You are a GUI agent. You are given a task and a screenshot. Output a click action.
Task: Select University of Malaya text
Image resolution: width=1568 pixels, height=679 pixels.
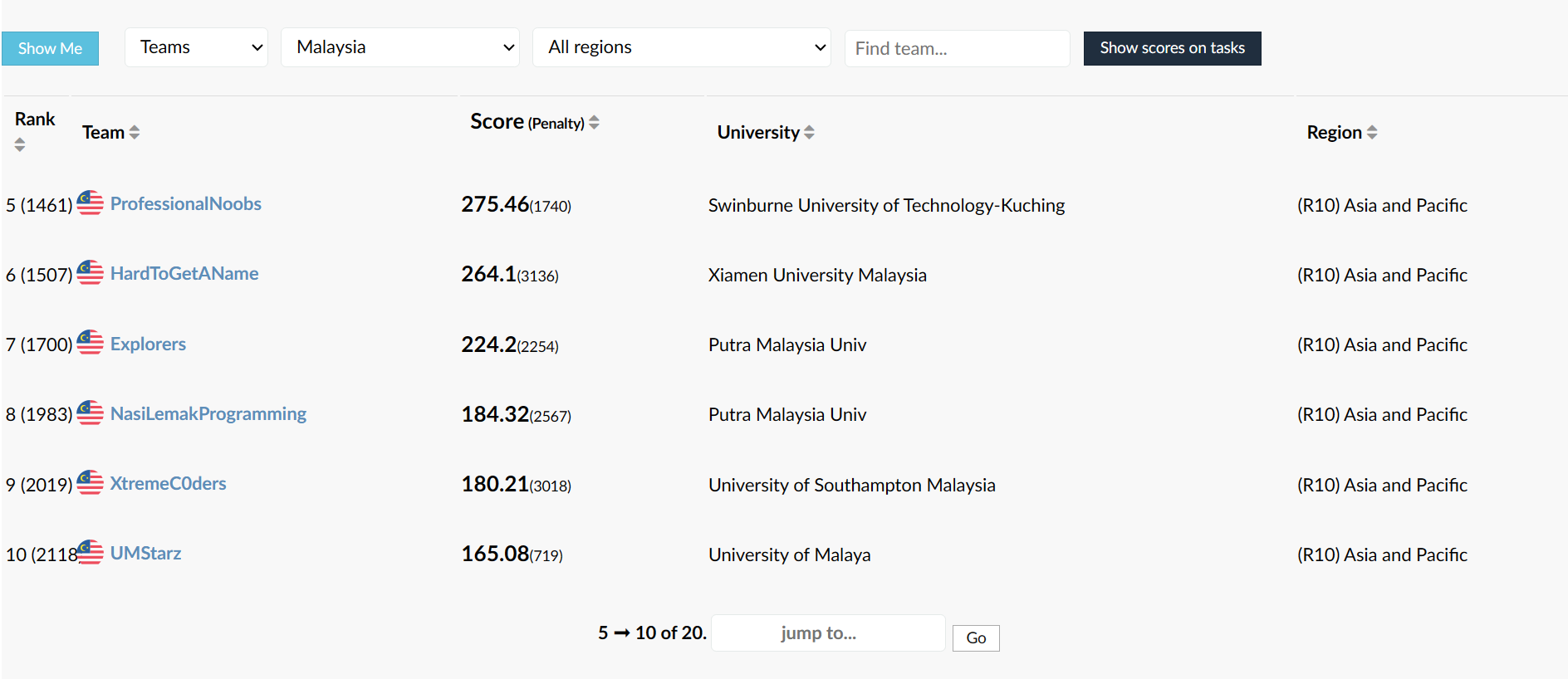pos(789,554)
